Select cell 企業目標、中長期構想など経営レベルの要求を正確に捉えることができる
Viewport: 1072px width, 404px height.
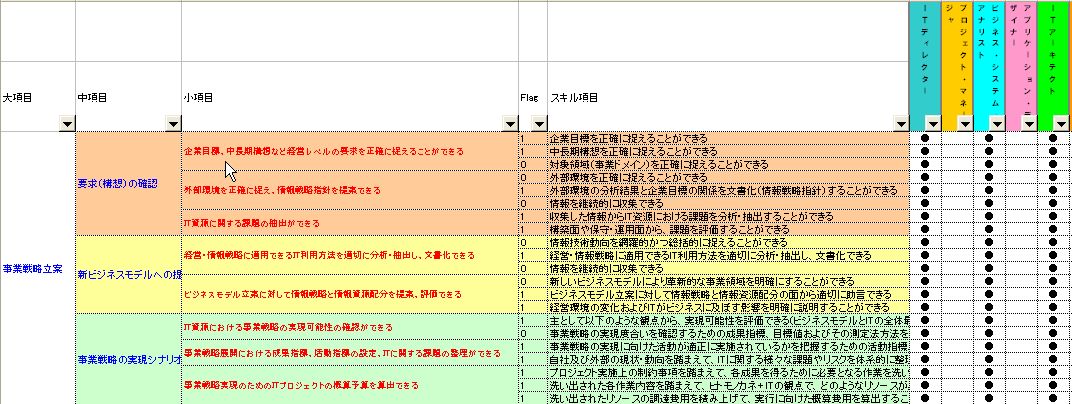coord(349,151)
